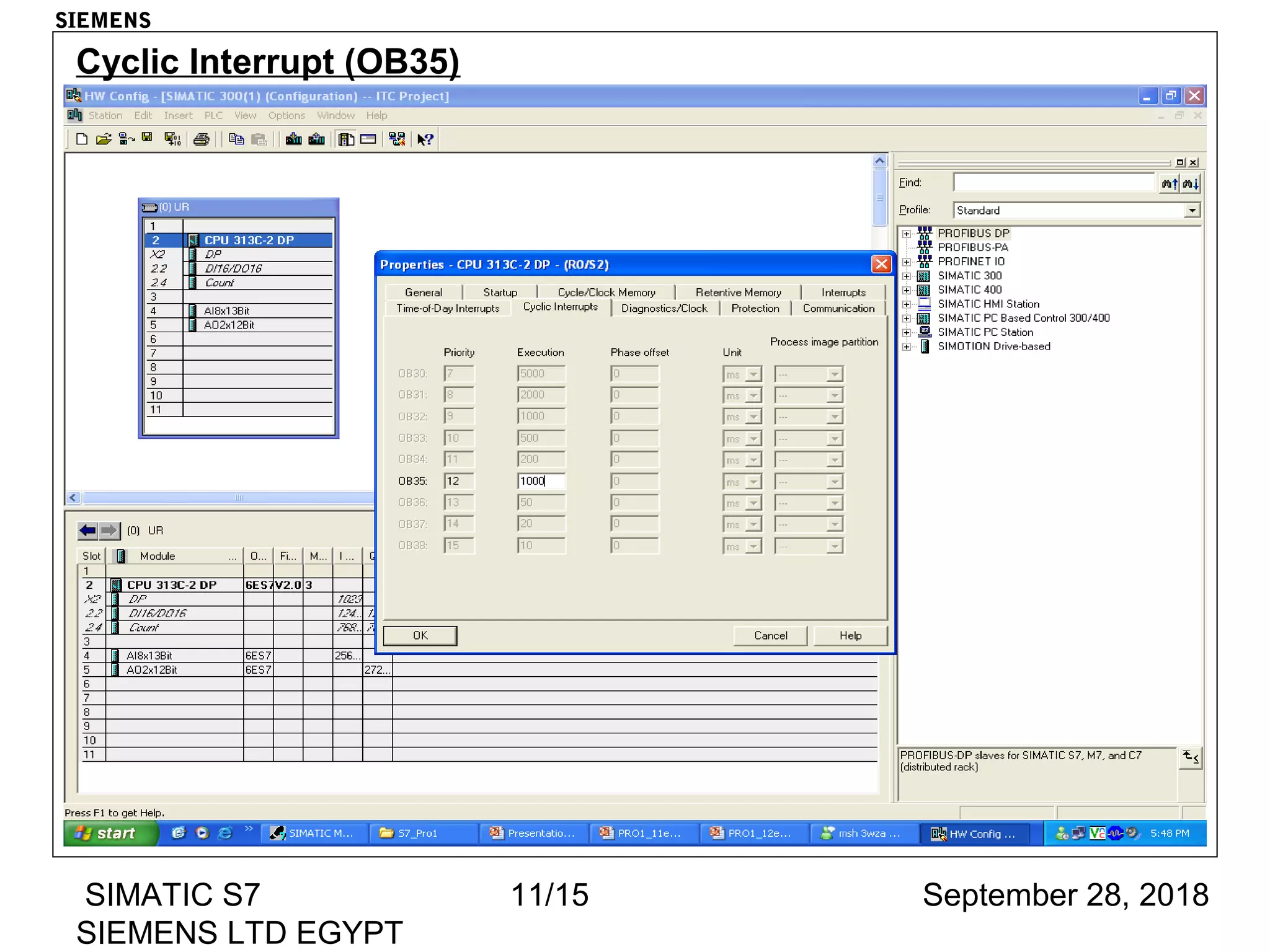Click the forward arrow above module table
Screen dimensions: 1270x952
click(109, 531)
